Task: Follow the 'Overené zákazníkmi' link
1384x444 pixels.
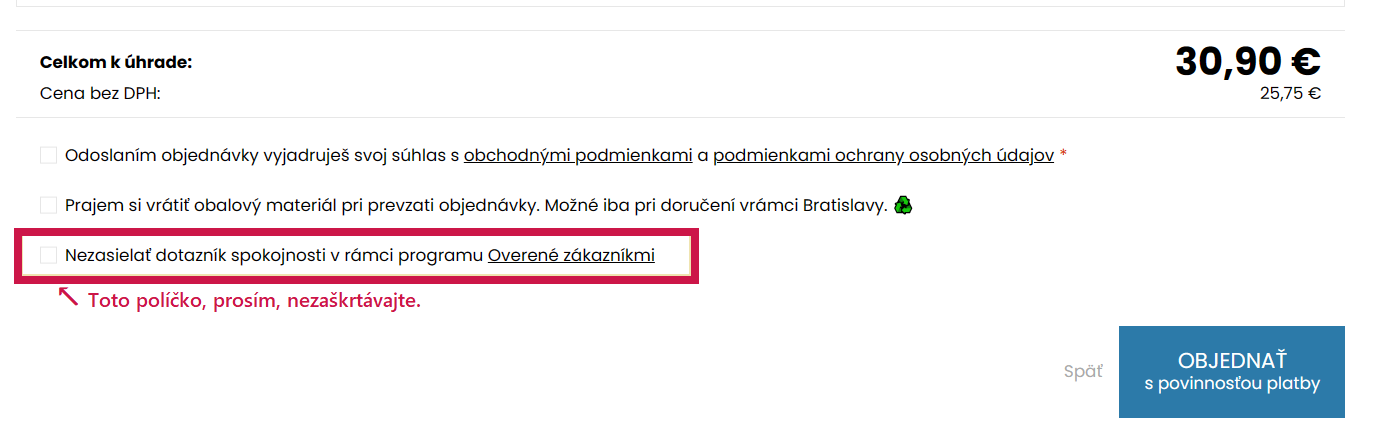Action: 571,256
